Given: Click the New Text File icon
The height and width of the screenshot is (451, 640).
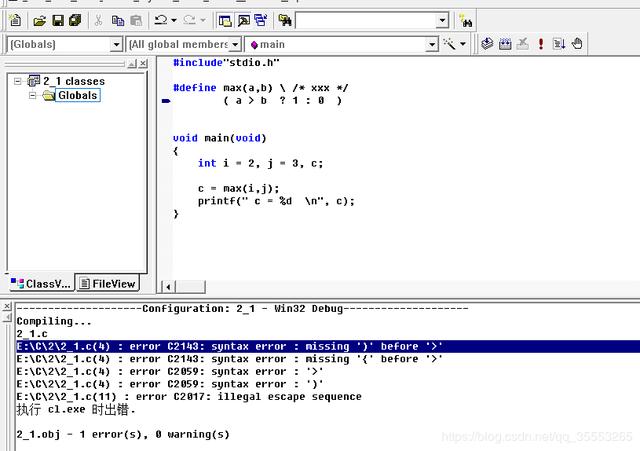Looking at the screenshot, I should [x=16, y=20].
